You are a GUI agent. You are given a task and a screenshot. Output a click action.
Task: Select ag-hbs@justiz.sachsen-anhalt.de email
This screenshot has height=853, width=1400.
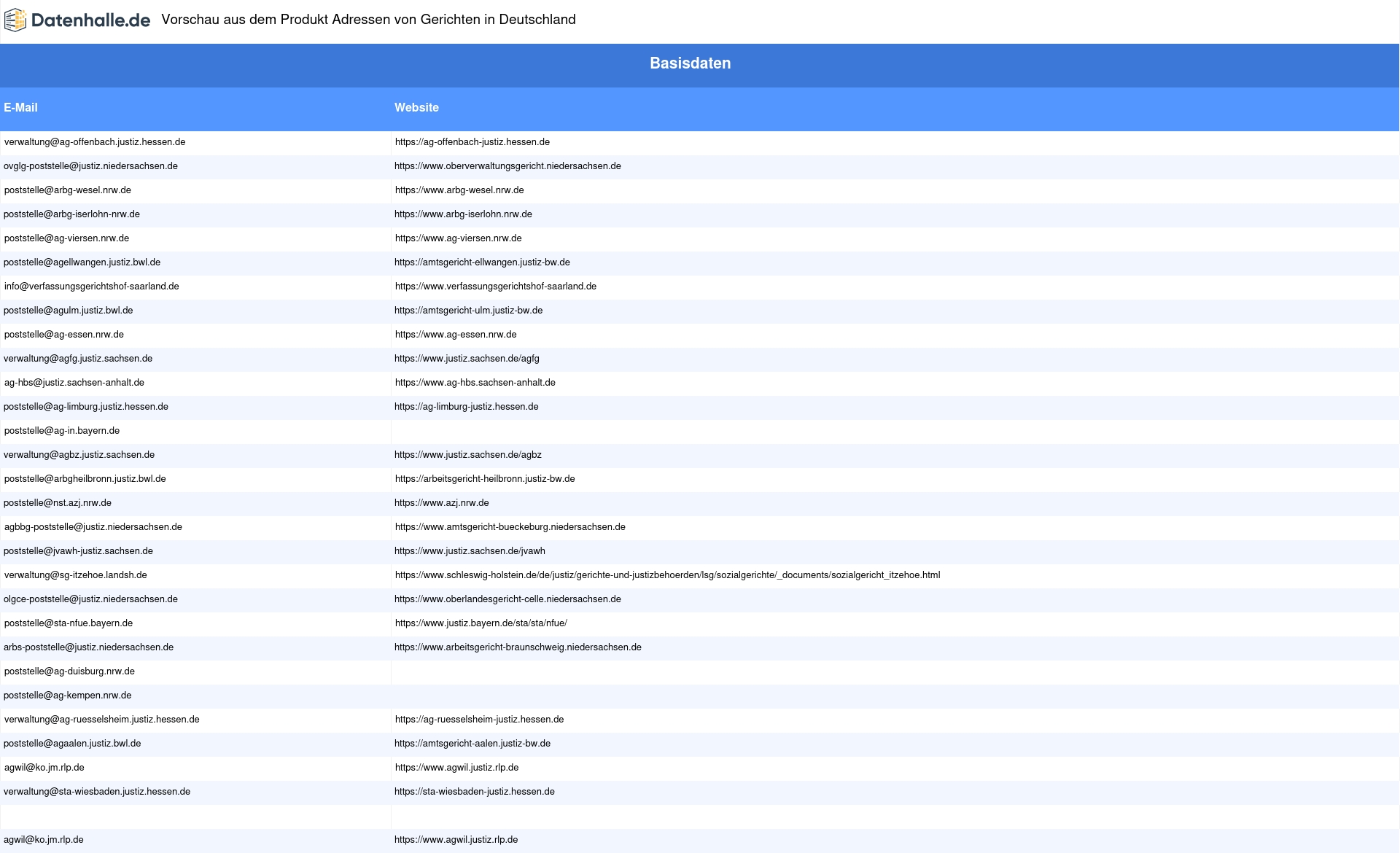[74, 383]
